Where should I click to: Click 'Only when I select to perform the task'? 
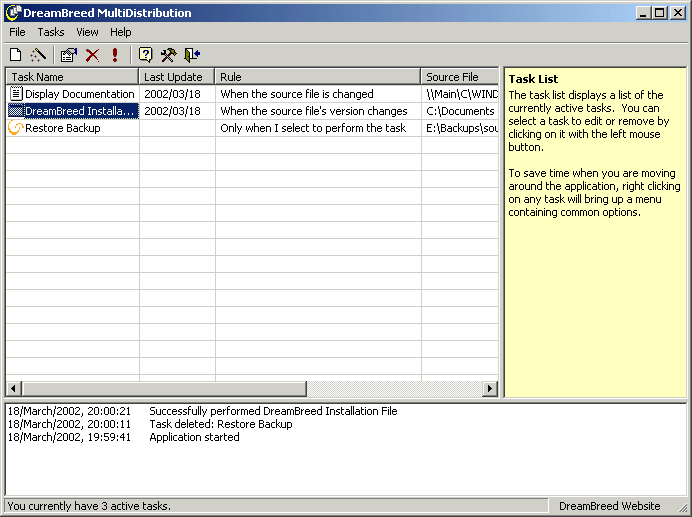[x=313, y=128]
